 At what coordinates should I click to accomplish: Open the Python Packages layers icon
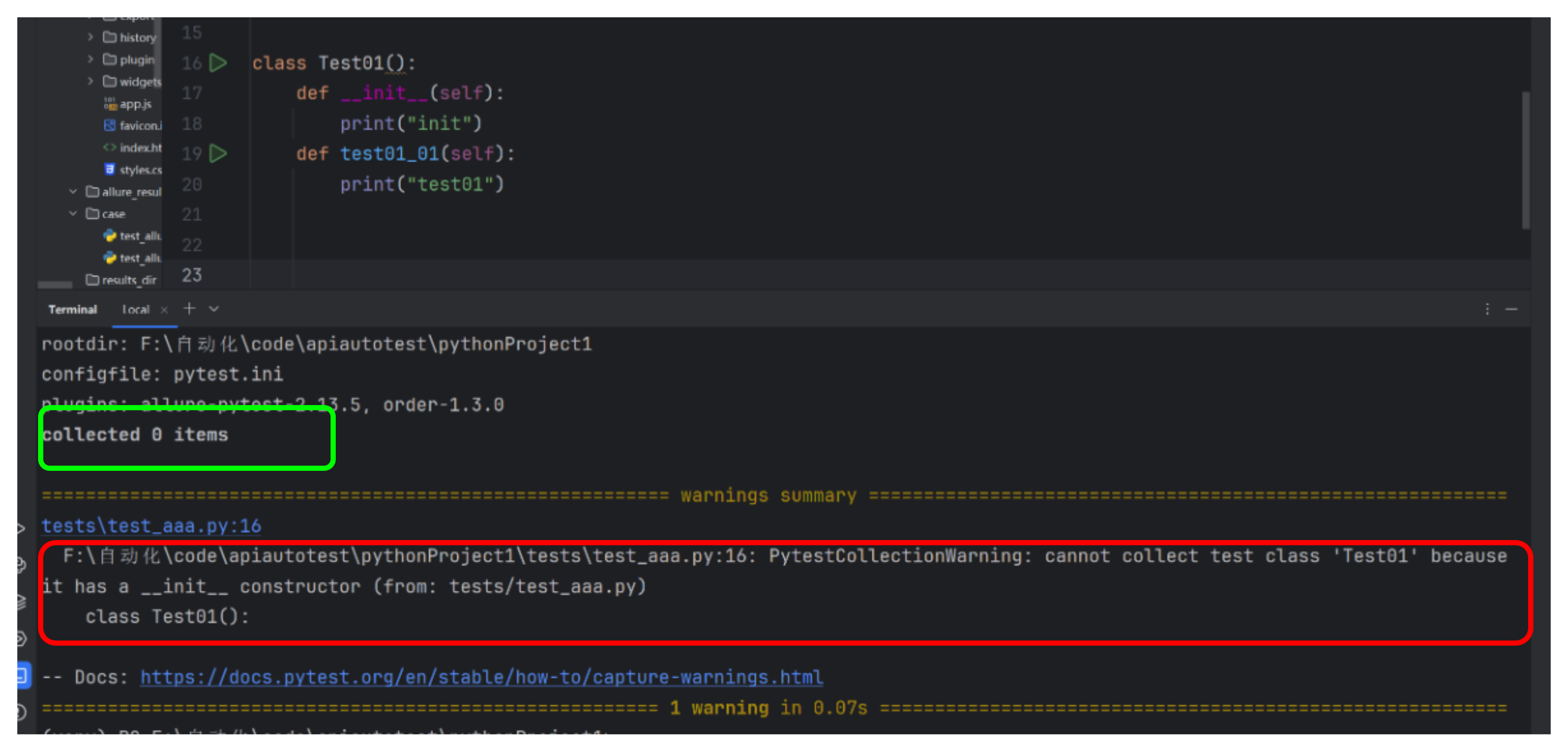point(22,602)
